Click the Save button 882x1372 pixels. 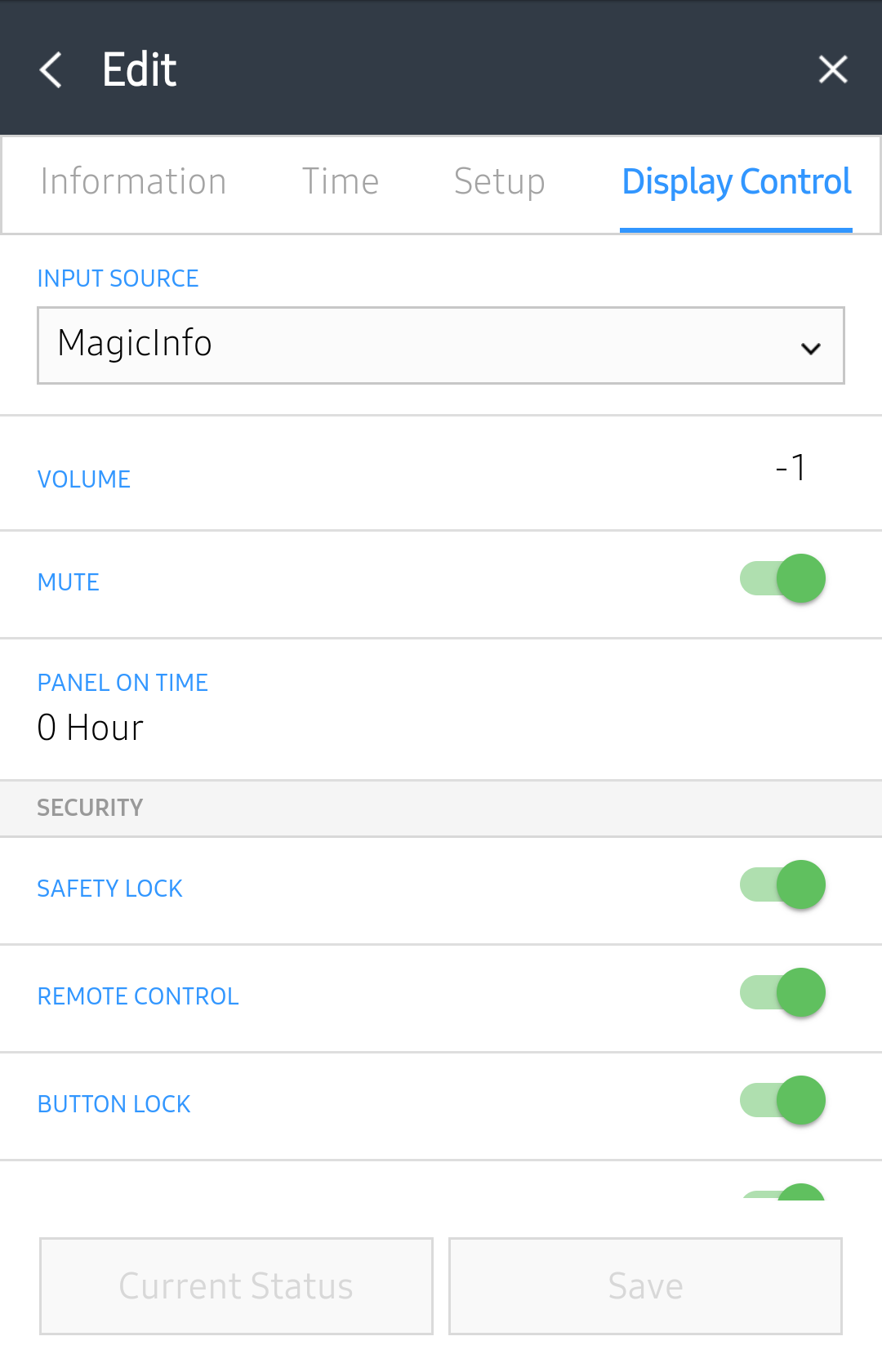(644, 1286)
